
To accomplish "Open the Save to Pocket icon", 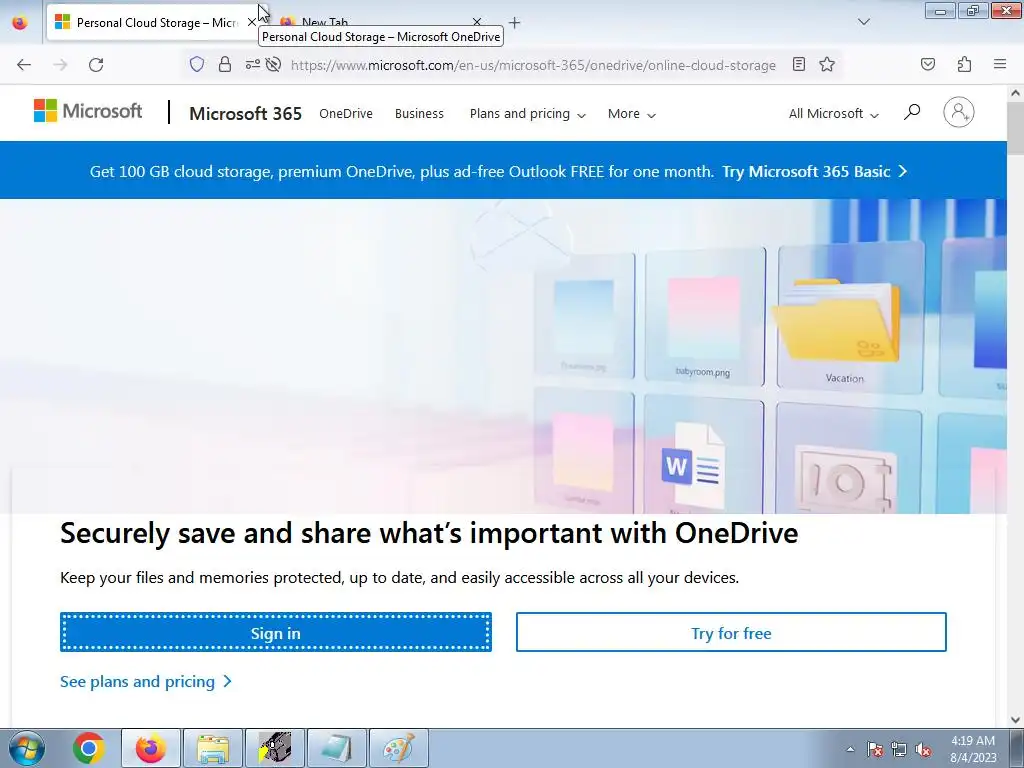I will pyautogui.click(x=928, y=64).
